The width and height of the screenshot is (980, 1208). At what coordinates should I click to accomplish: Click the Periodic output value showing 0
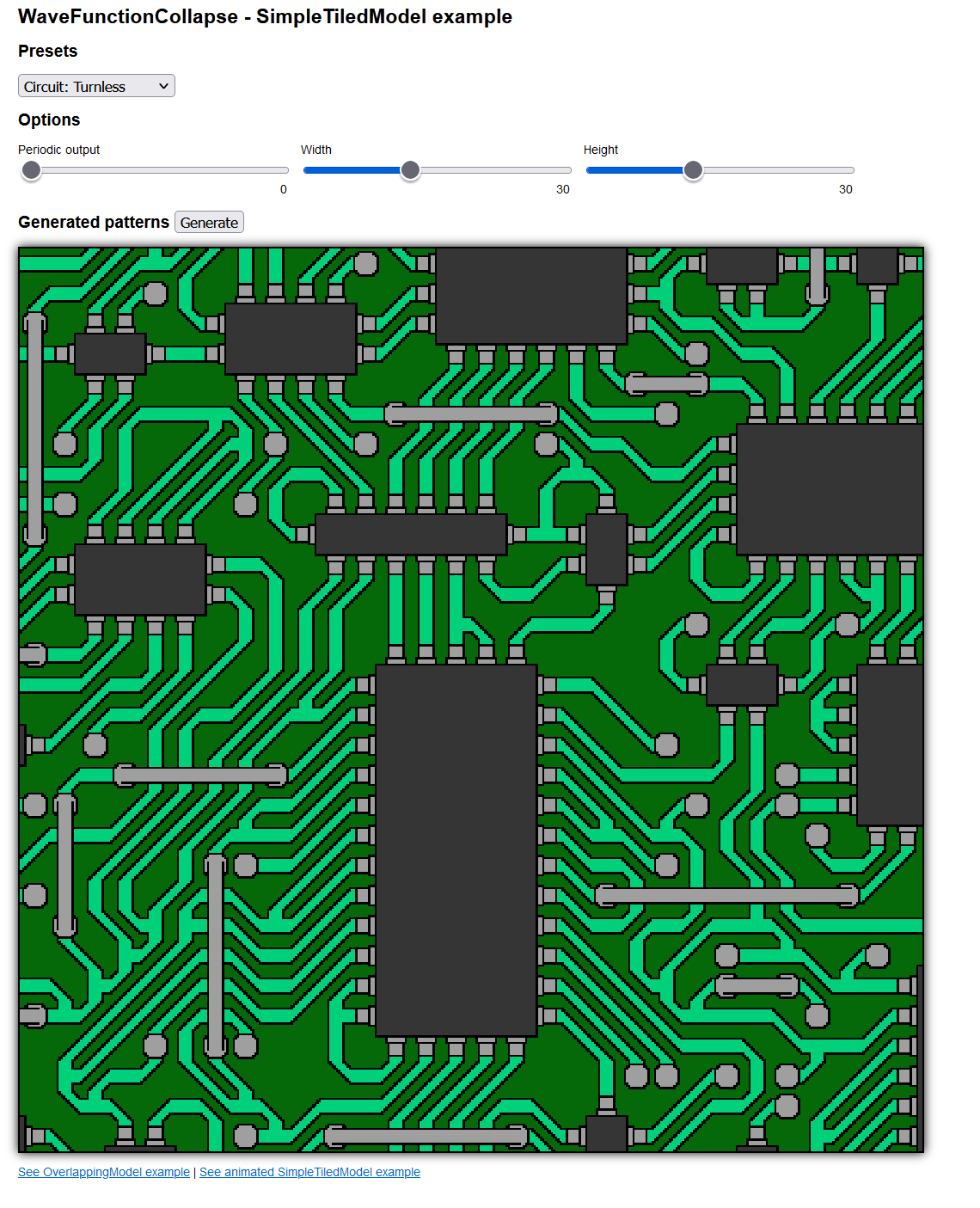tap(284, 189)
